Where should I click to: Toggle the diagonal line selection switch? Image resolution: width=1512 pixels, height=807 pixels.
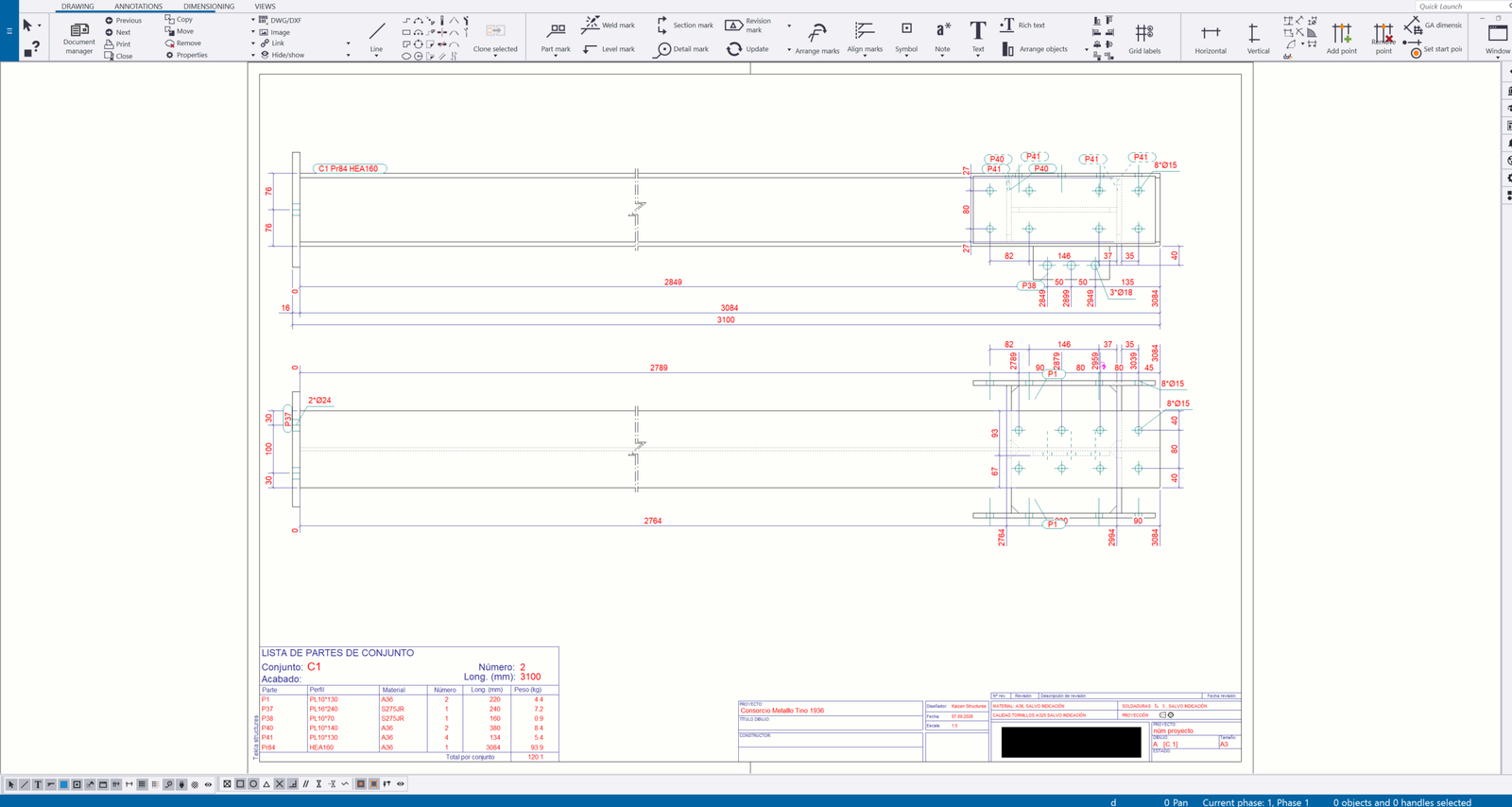pyautogui.click(x=25, y=784)
